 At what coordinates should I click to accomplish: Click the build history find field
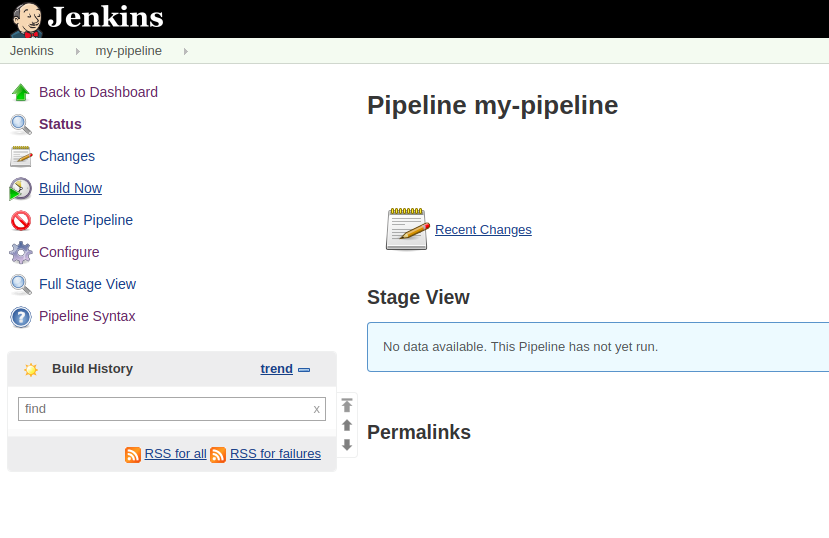point(160,409)
